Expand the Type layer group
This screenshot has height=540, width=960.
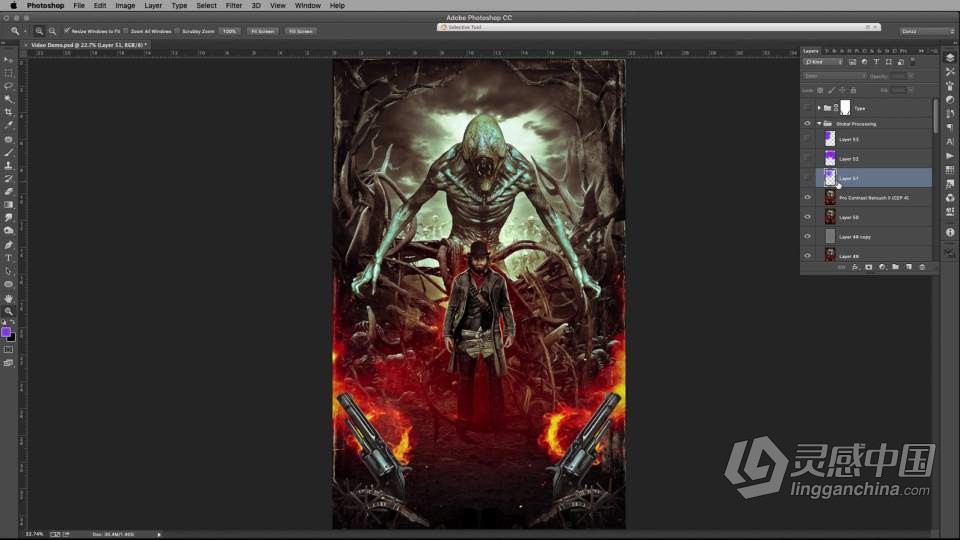tap(819, 108)
